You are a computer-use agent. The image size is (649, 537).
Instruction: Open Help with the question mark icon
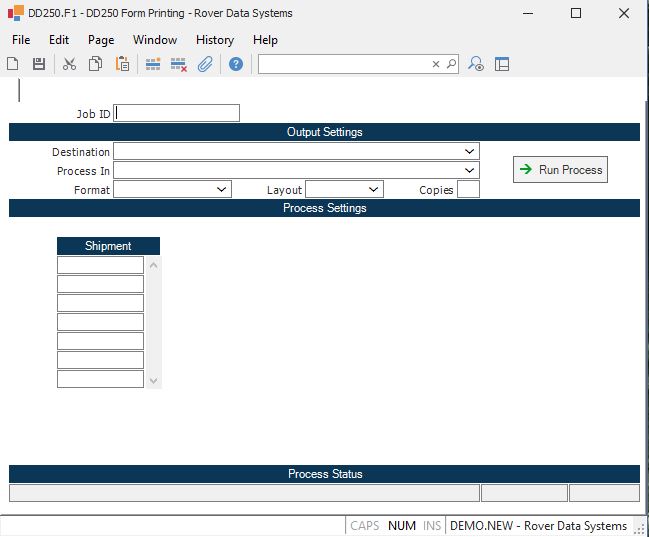click(236, 64)
